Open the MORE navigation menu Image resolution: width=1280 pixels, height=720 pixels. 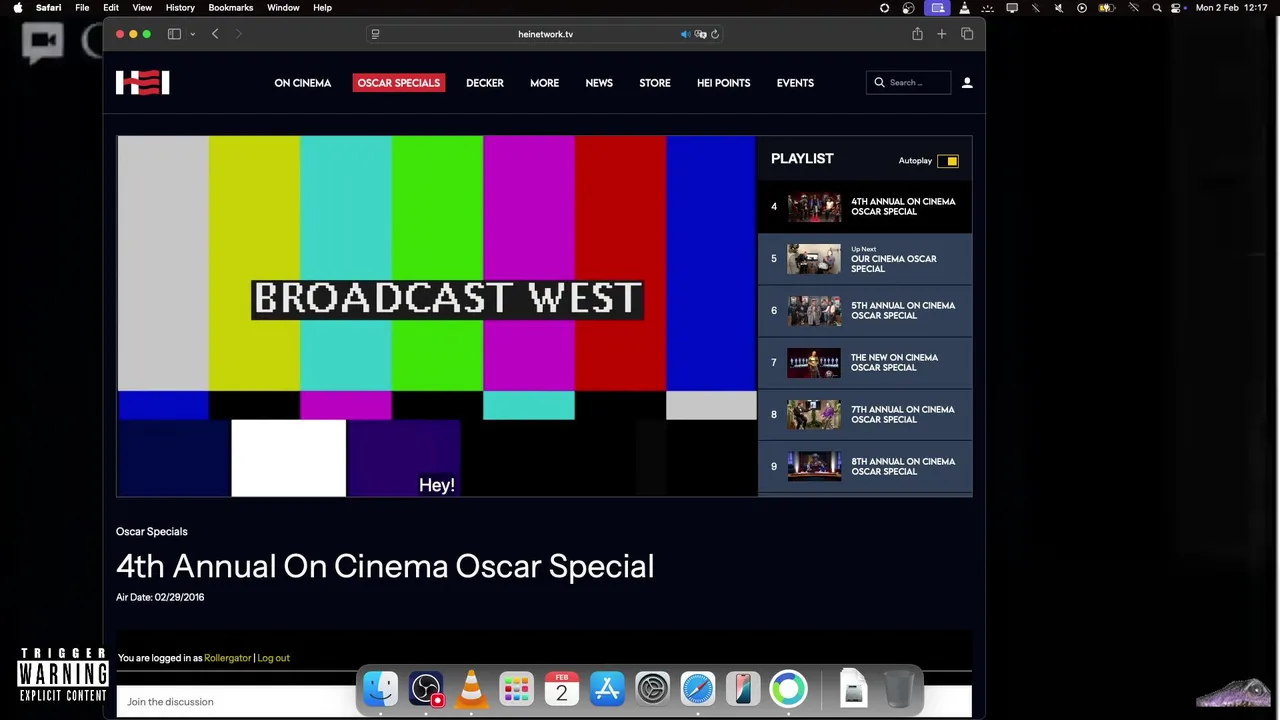click(x=544, y=83)
